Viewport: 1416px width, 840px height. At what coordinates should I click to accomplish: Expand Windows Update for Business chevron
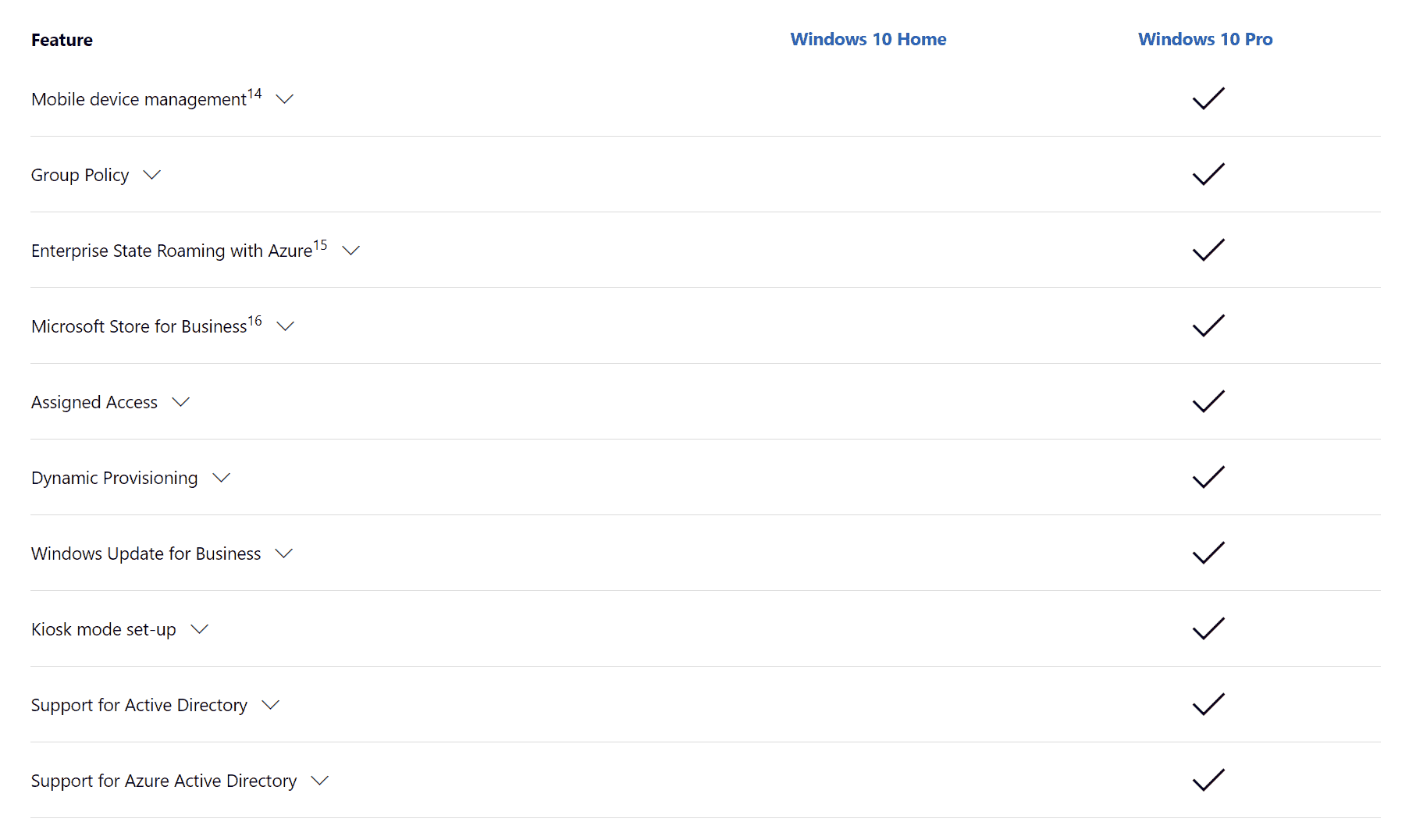point(284,553)
